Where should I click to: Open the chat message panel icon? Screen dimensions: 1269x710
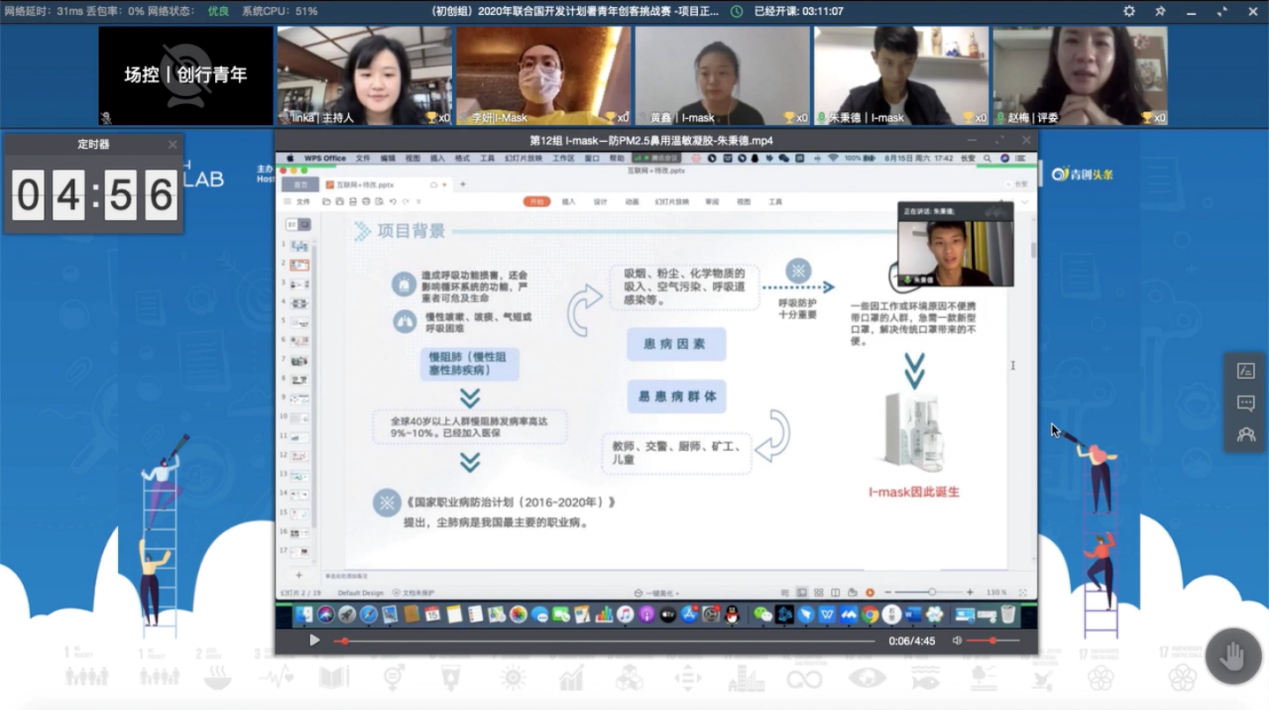point(1245,403)
